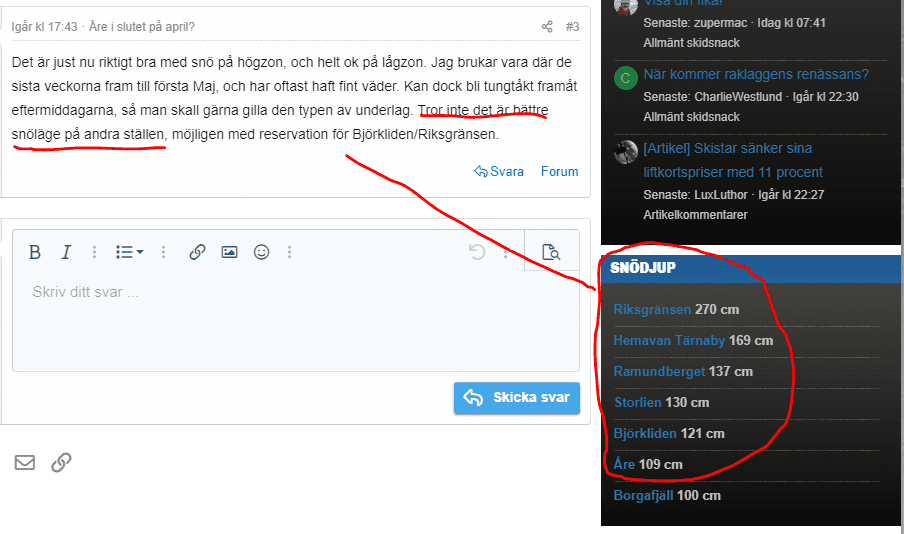Toggle italic formatting in reply editor
The width and height of the screenshot is (904, 534).
pyautogui.click(x=66, y=252)
